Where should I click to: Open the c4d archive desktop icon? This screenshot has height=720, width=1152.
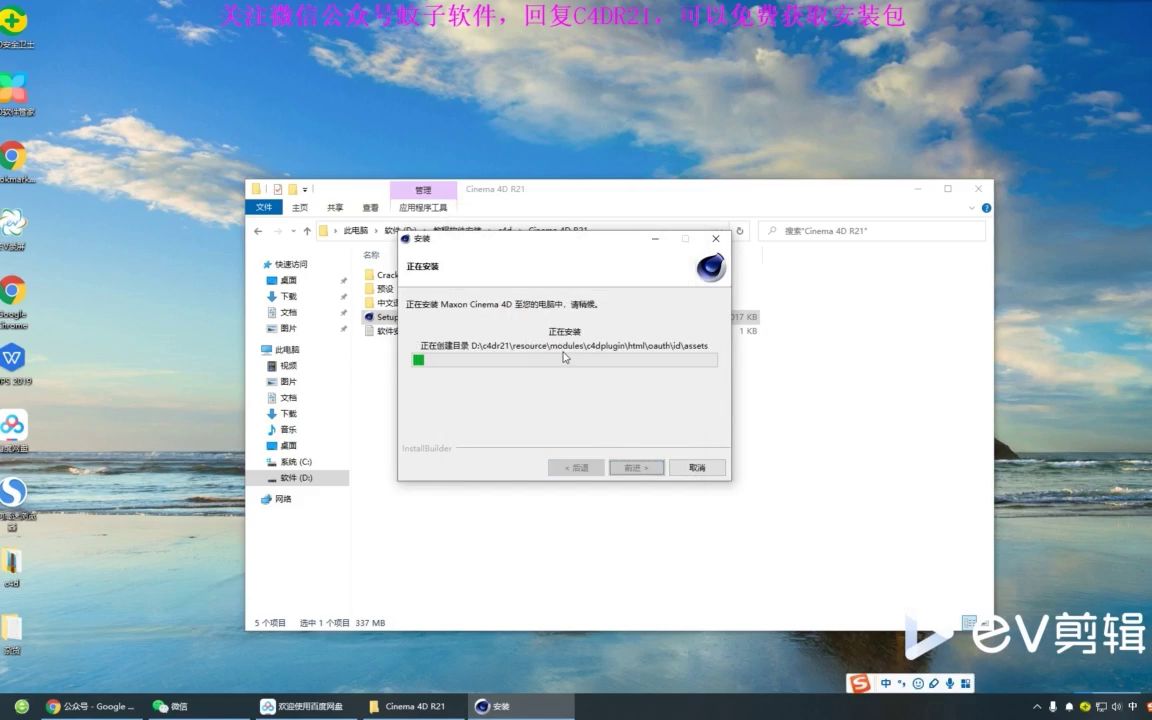(x=12, y=567)
